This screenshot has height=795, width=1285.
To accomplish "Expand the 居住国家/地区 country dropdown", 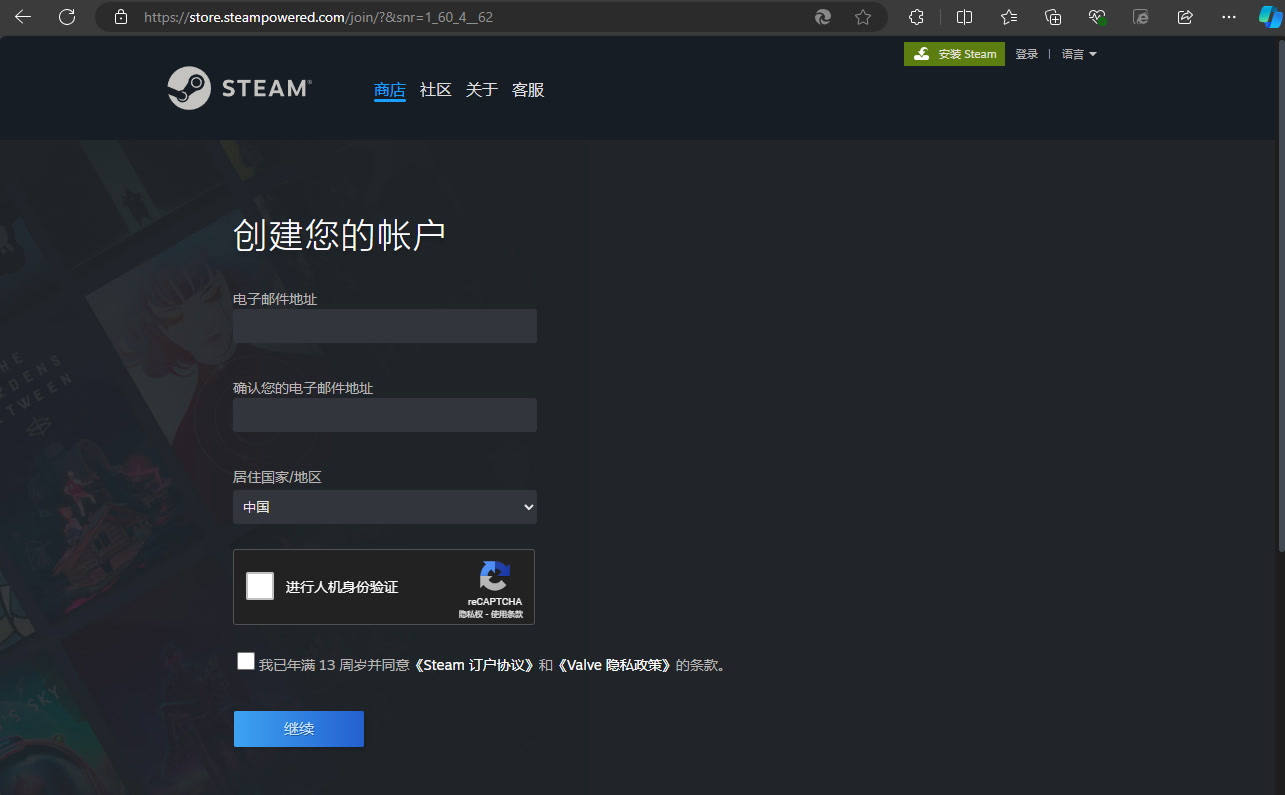I will (x=385, y=507).
